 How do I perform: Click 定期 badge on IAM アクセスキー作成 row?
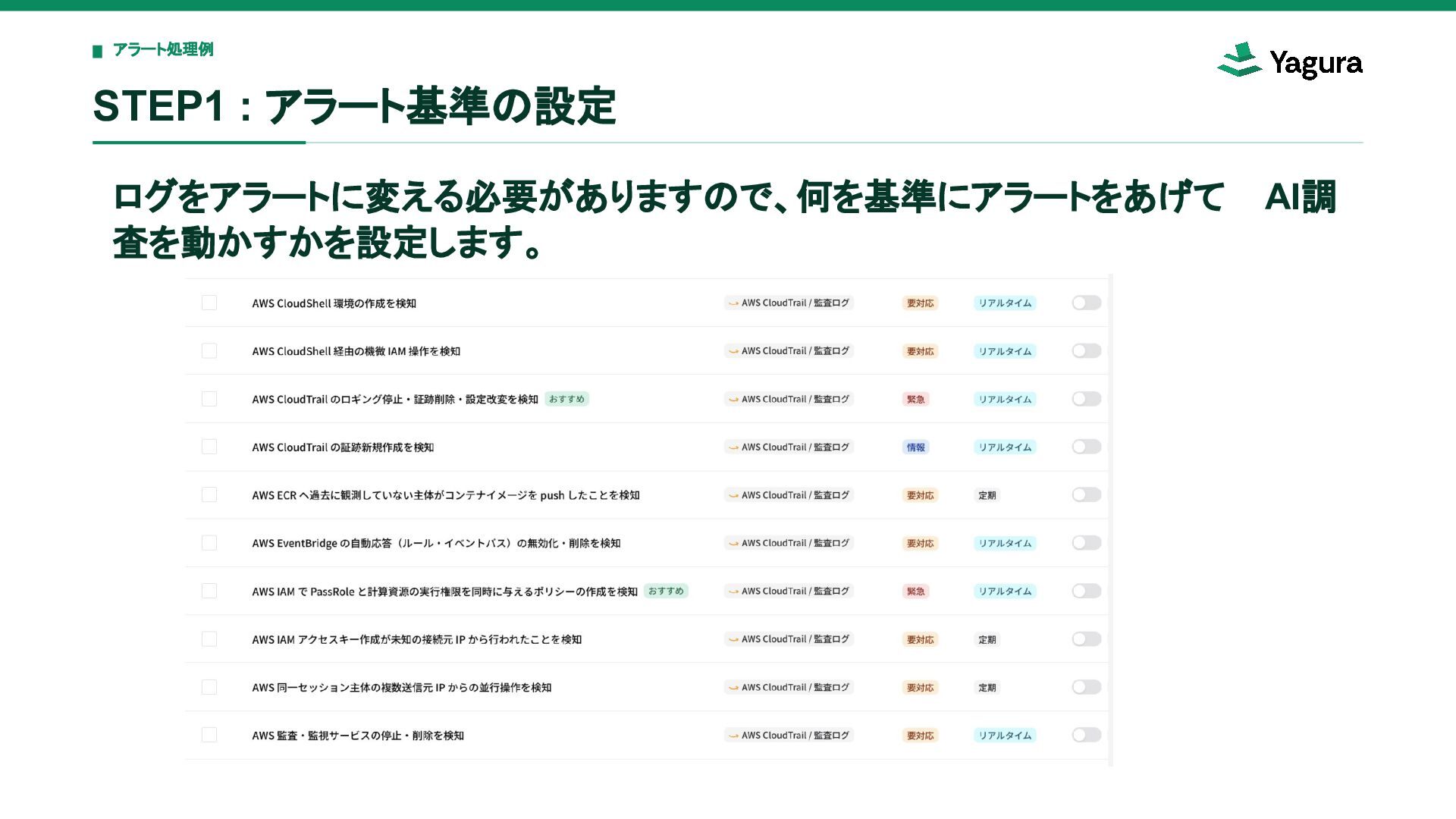click(x=987, y=640)
